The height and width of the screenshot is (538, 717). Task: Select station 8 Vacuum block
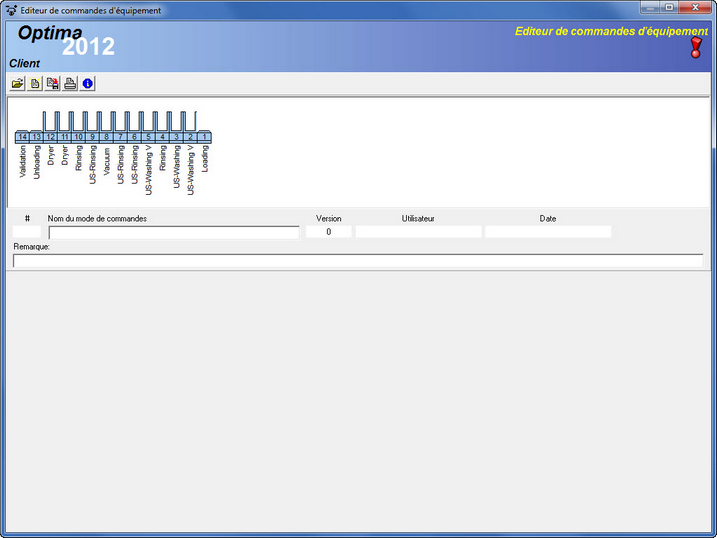point(107,137)
